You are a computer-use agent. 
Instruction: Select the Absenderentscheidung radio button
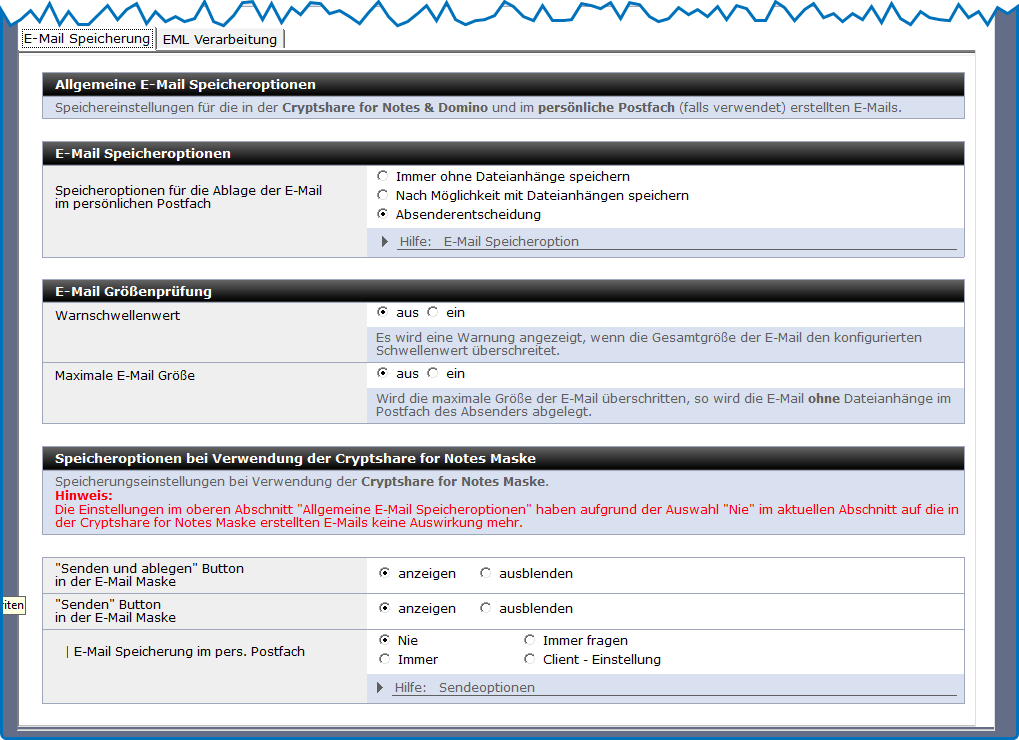click(382, 214)
